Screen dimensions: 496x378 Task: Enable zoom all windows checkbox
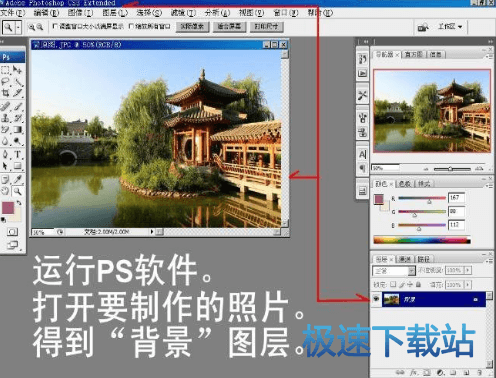click(131, 26)
